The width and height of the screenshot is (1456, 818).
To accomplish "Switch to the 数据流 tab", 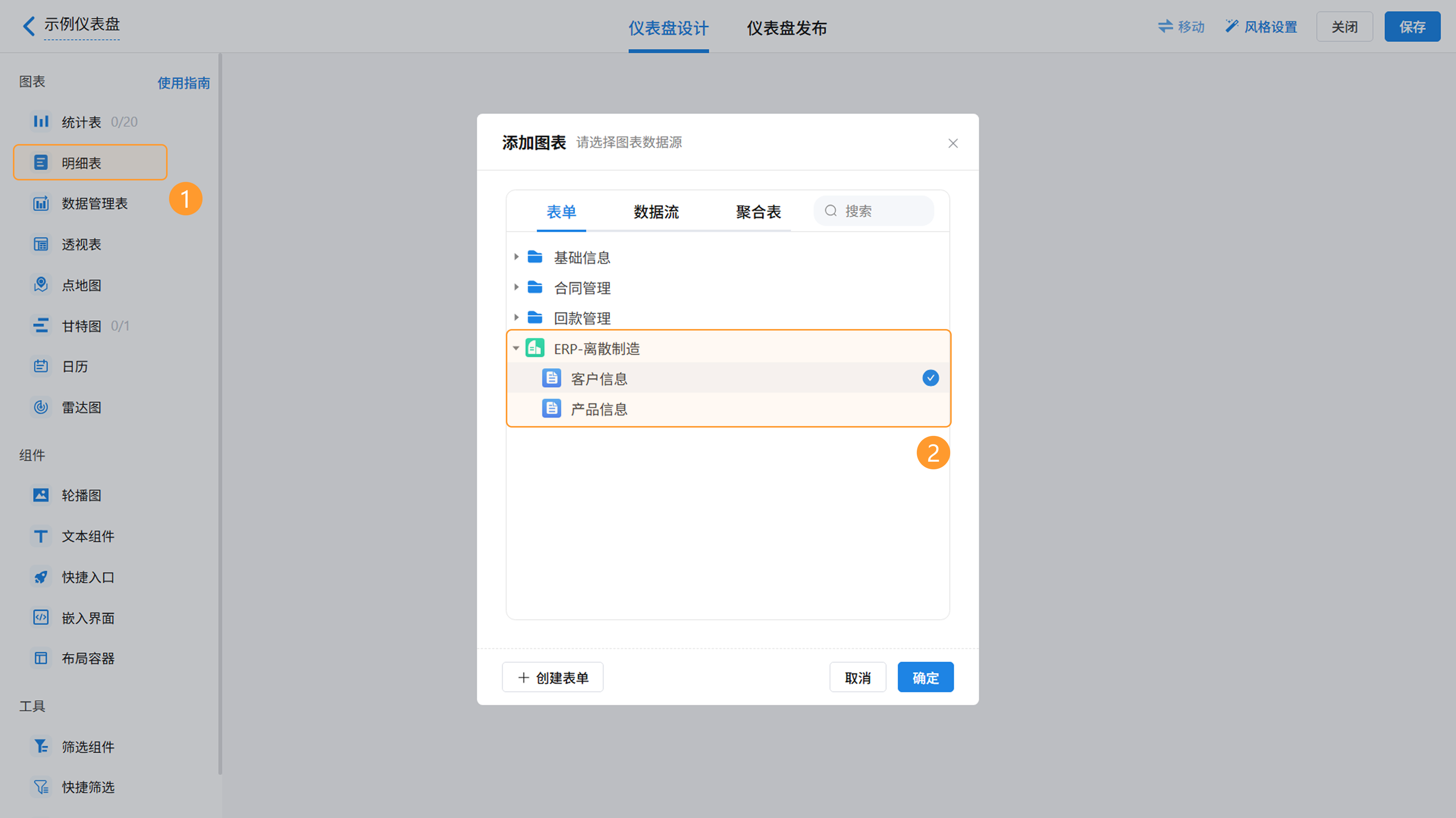I will pos(656,212).
